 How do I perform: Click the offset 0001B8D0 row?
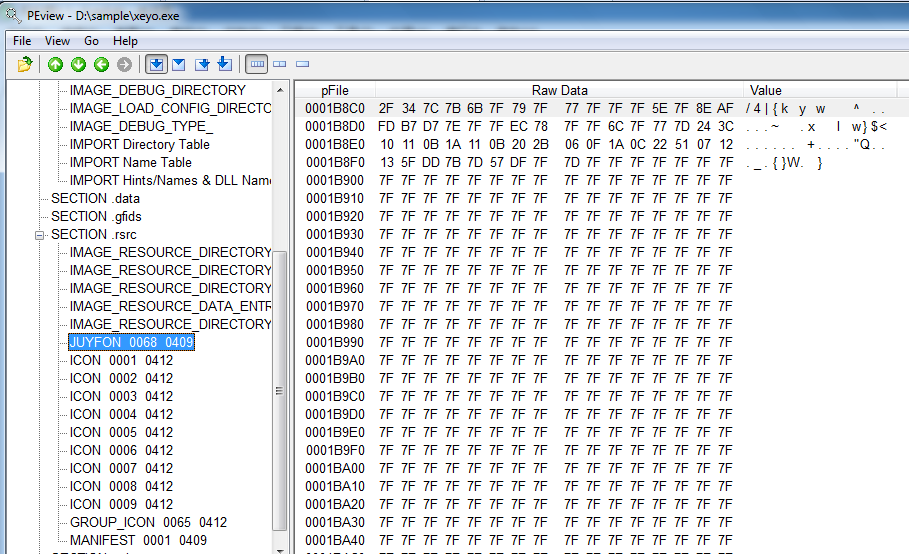coord(602,126)
